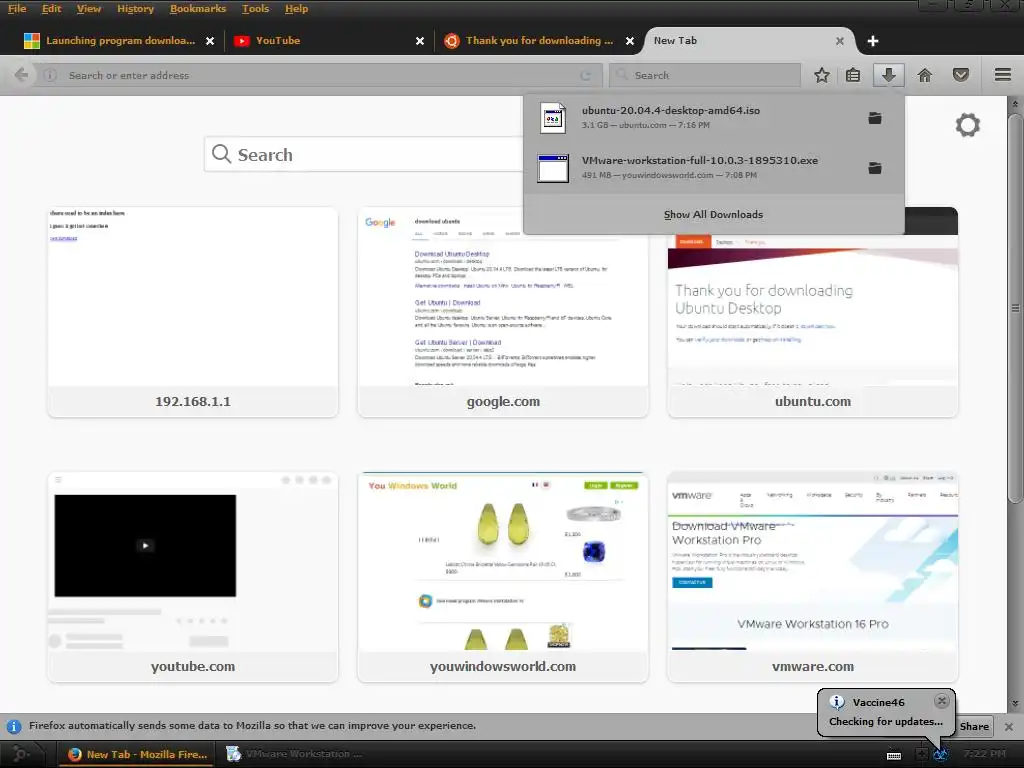1024x768 pixels.
Task: Click the Share button
Action: point(974,726)
